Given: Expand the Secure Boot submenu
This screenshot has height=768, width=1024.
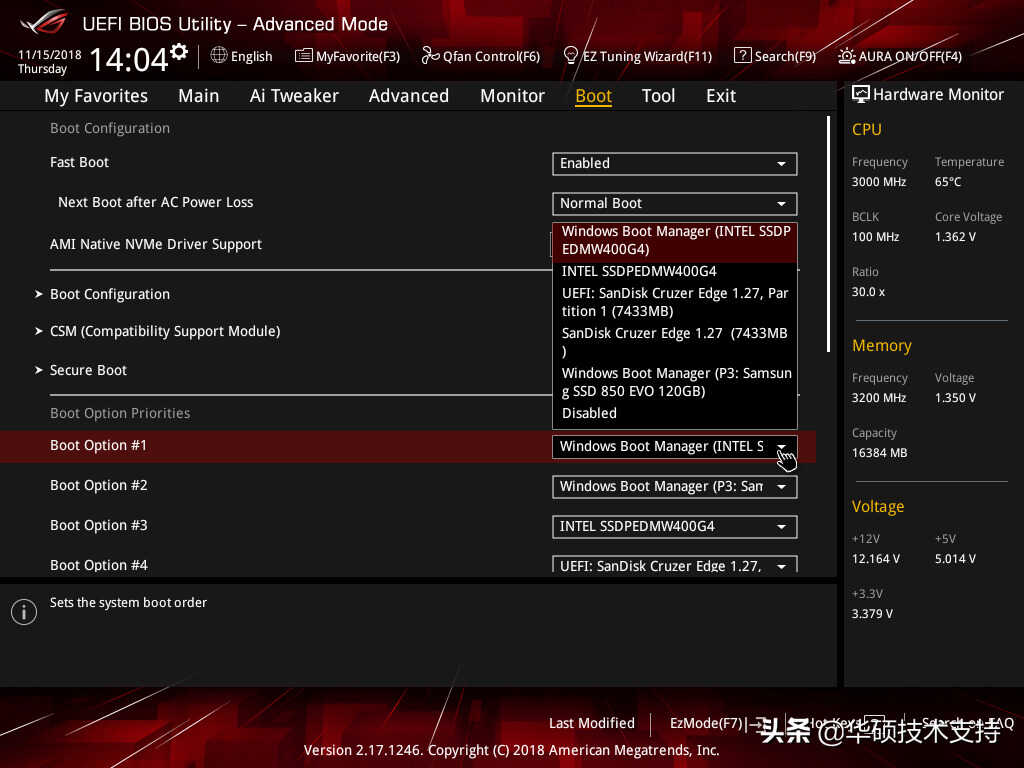Looking at the screenshot, I should coord(81,370).
